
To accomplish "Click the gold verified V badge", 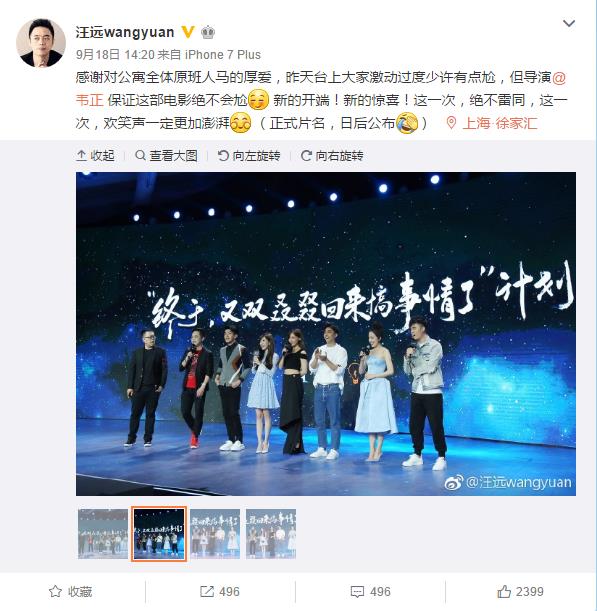I will coord(188,32).
